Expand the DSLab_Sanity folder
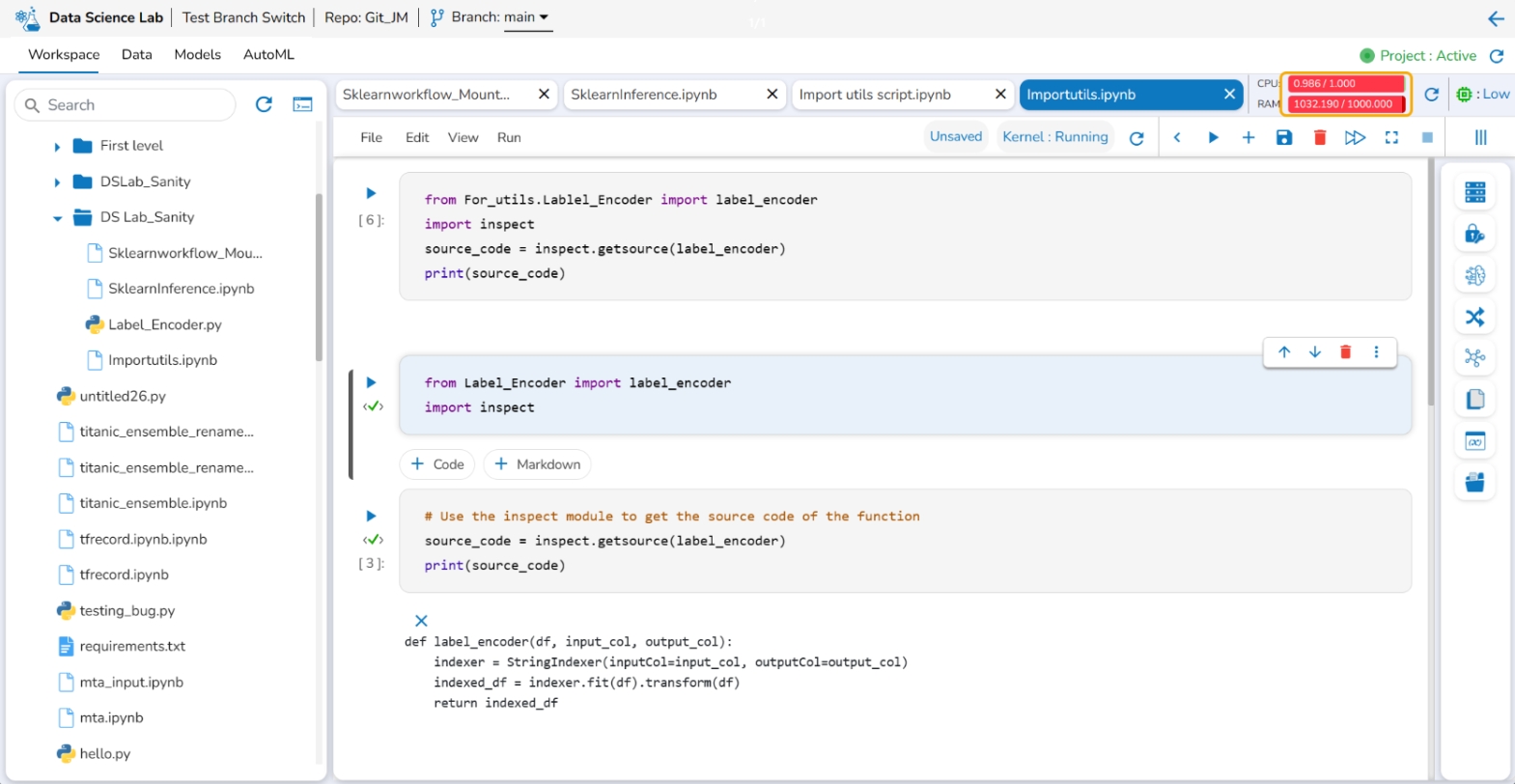1515x784 pixels. pyautogui.click(x=57, y=182)
